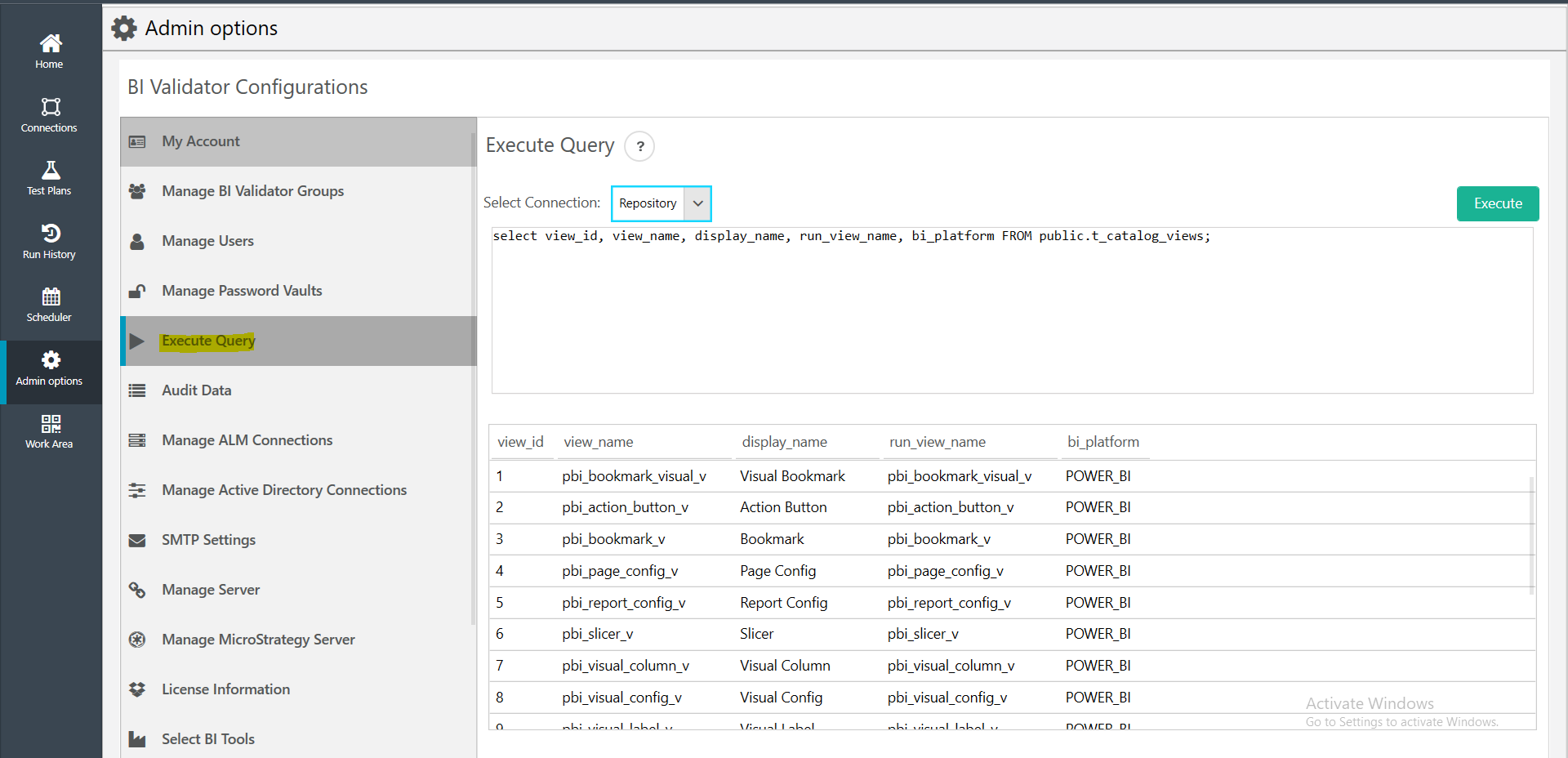Viewport: 1568px width, 758px height.
Task: Open Manage ALM Connections menu entry
Action: (298, 440)
